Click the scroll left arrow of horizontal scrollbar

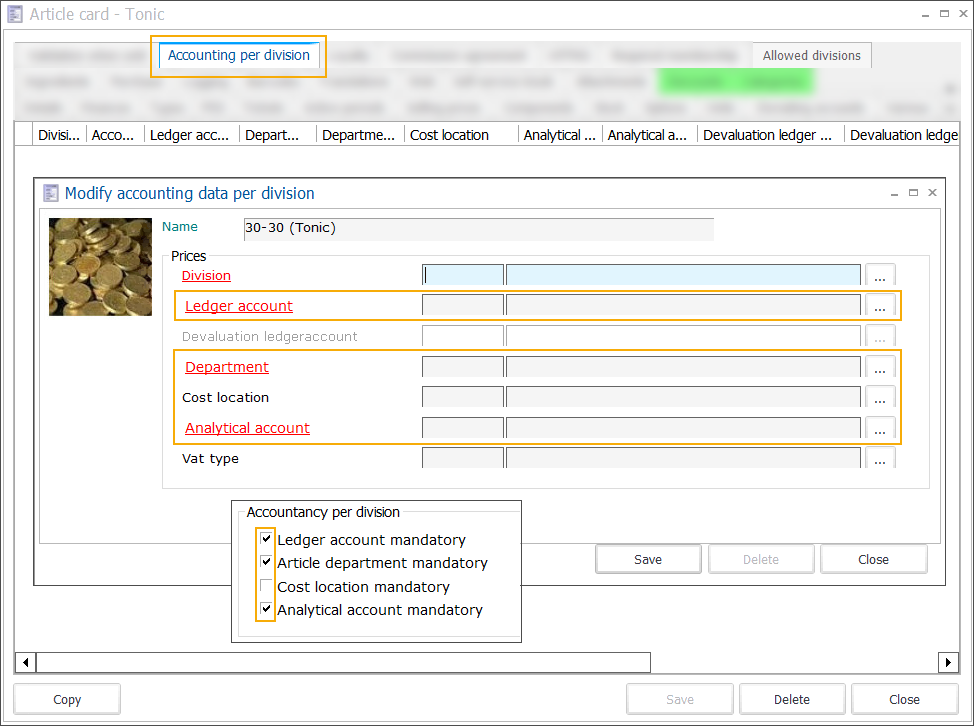[x=26, y=662]
